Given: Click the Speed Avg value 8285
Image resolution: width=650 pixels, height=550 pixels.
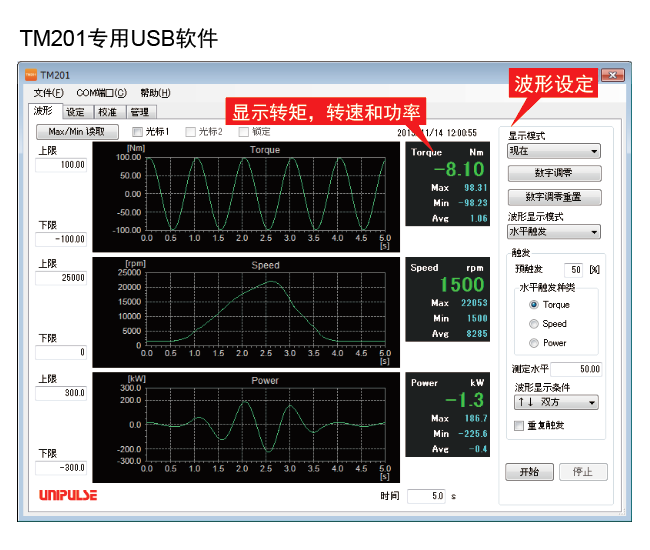Looking at the screenshot, I should (477, 334).
